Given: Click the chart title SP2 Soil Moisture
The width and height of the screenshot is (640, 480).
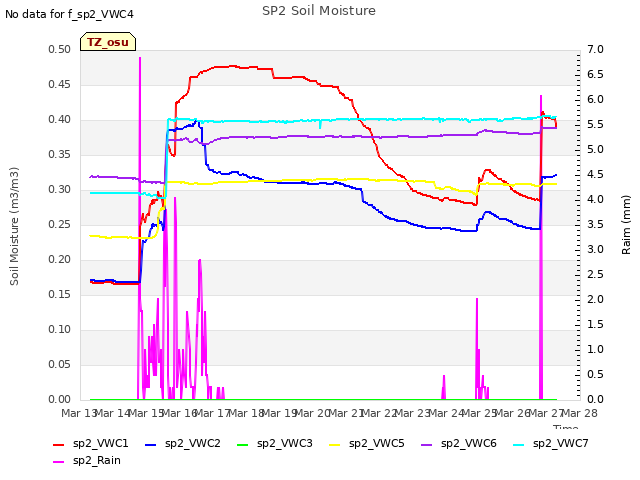Looking at the screenshot, I should pos(319,11).
